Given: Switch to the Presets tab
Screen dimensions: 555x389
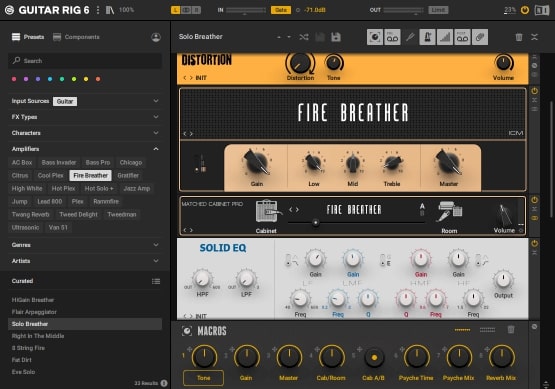Looking at the screenshot, I should 28,37.
